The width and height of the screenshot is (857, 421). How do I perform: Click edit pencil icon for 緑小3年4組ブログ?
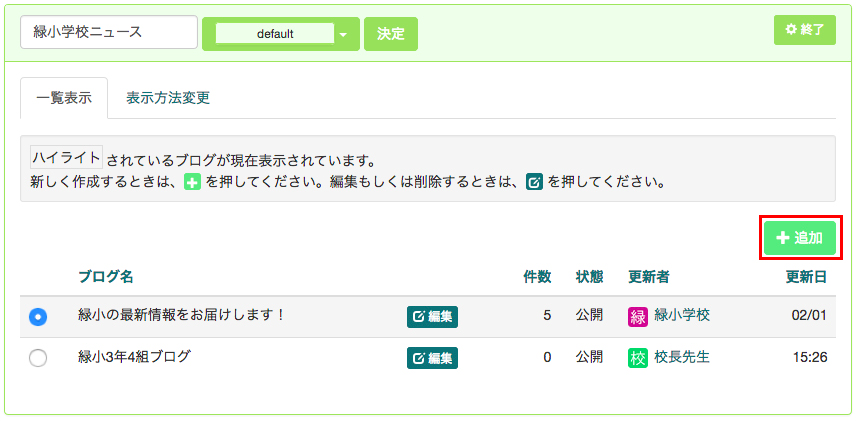click(x=419, y=358)
